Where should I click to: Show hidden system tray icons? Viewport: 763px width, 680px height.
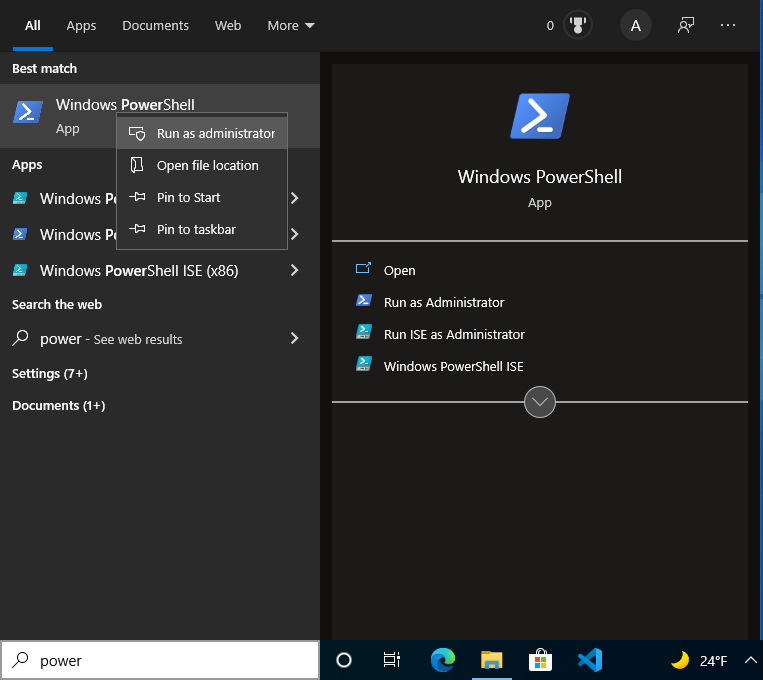(x=751, y=660)
